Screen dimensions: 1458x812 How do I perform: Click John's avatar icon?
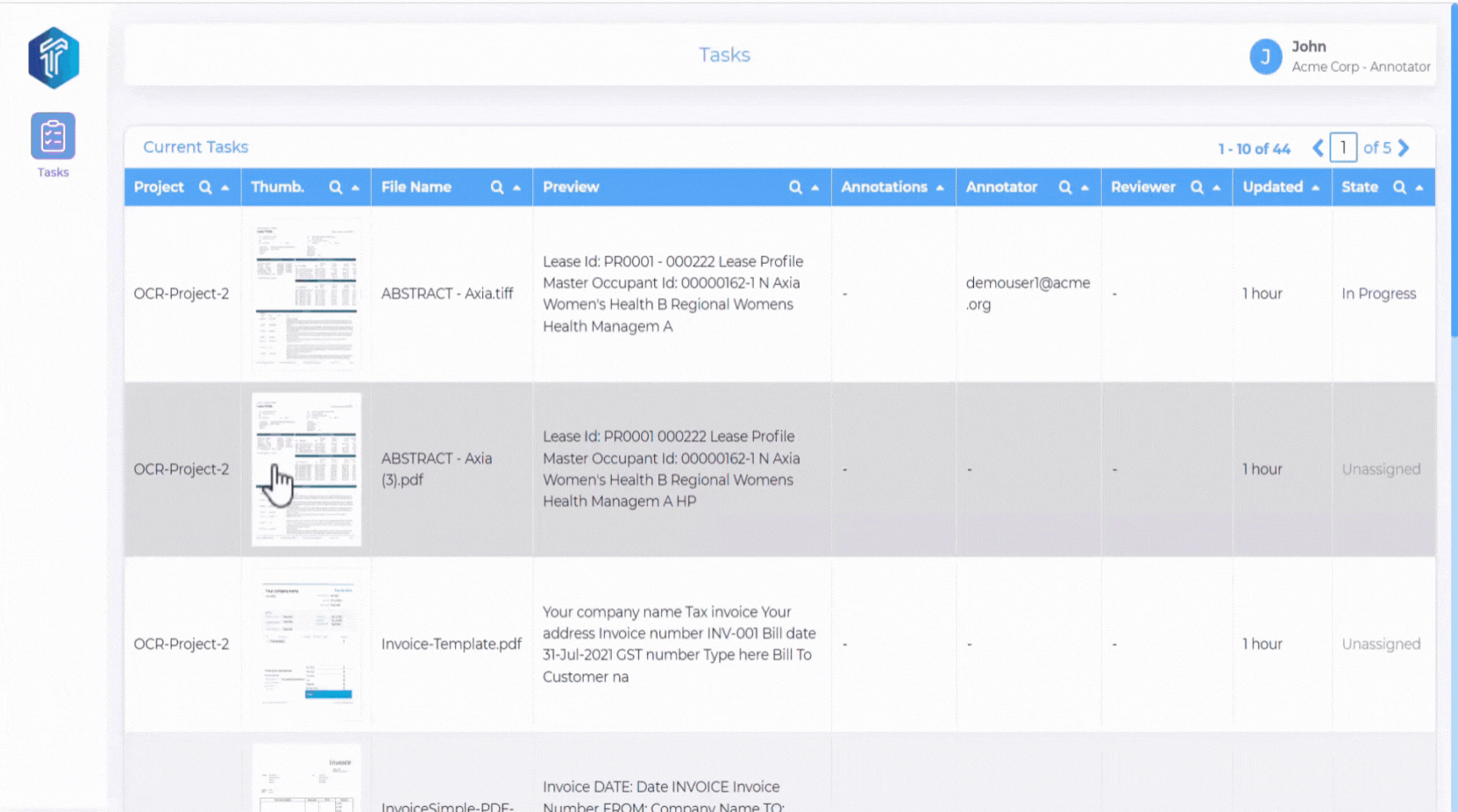coord(1266,57)
